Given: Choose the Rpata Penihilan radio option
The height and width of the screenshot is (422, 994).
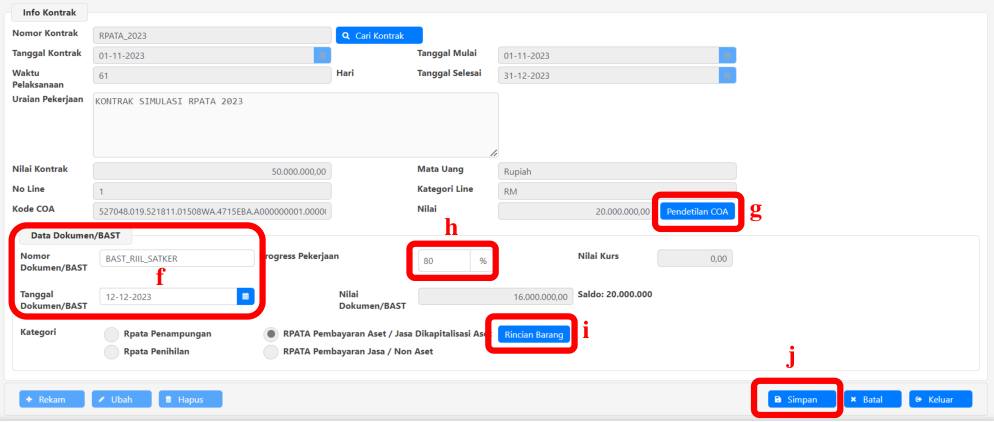Looking at the screenshot, I should [x=111, y=352].
